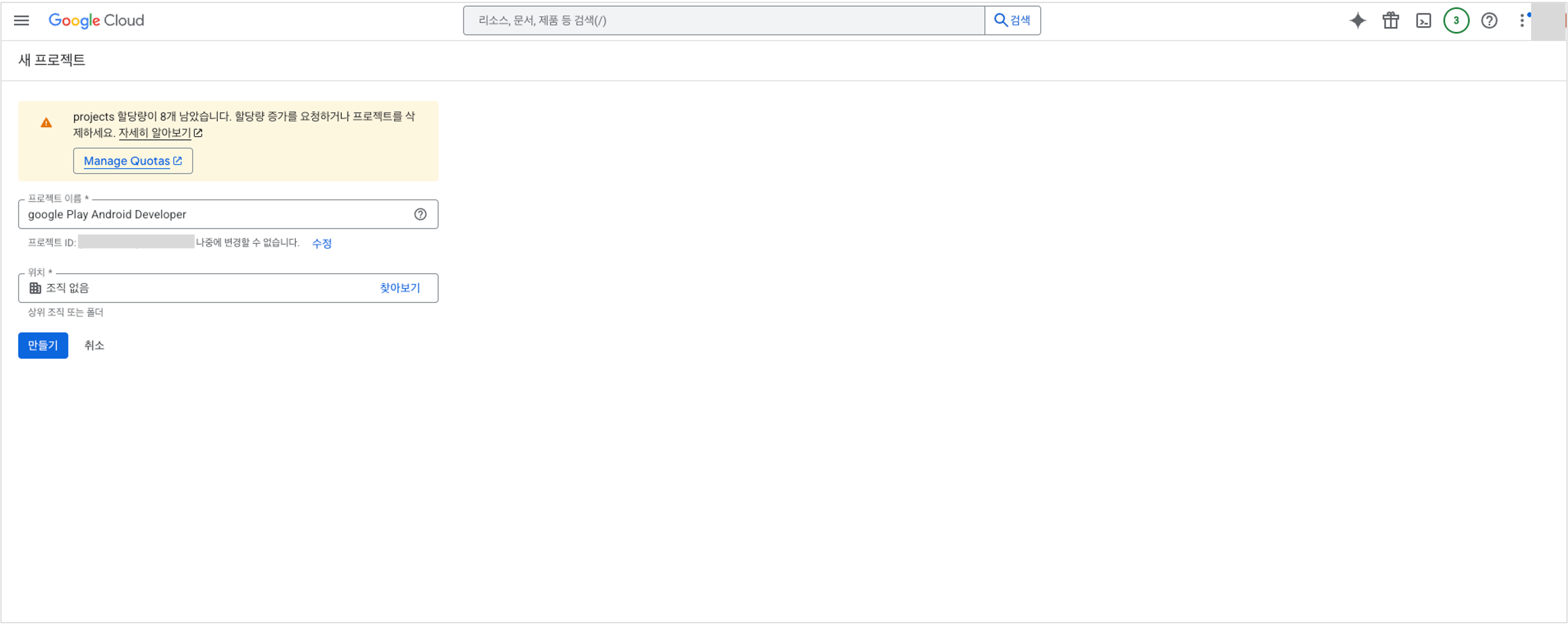Click the help circle beside project name field

coord(421,214)
